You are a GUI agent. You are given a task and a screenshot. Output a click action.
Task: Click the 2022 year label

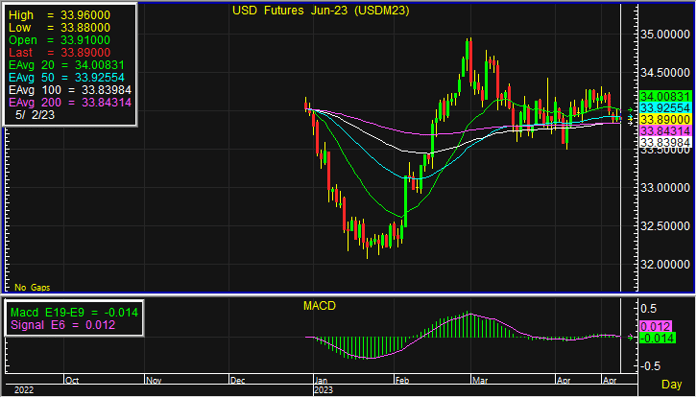pos(24,390)
